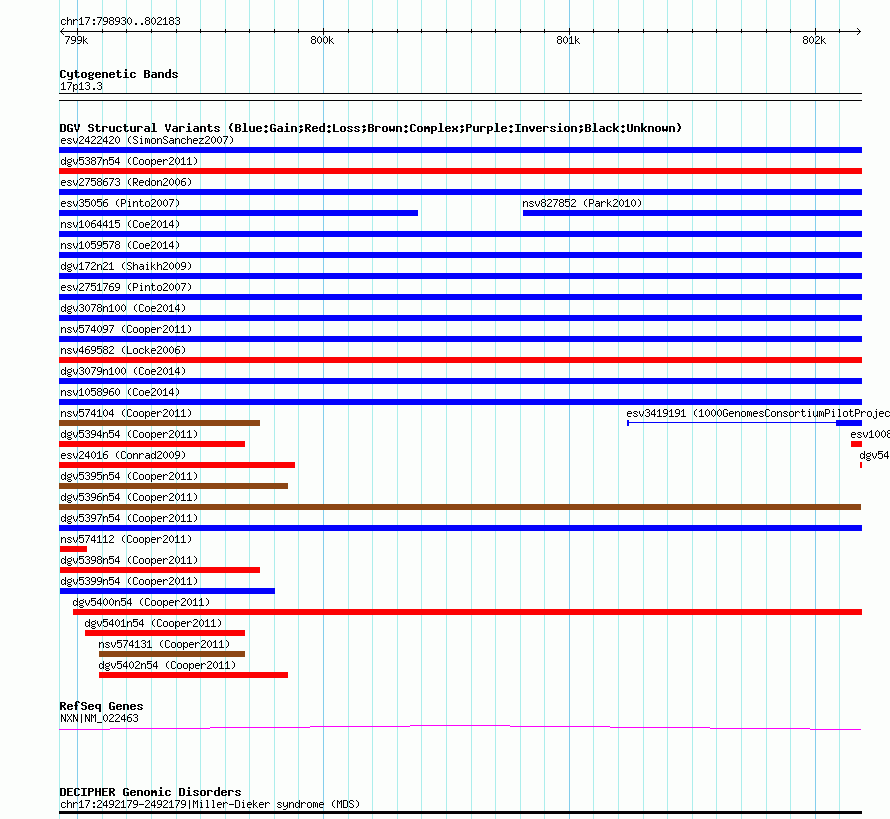
Task: Click the red bar under dgv5387n54
Action: 460,171
